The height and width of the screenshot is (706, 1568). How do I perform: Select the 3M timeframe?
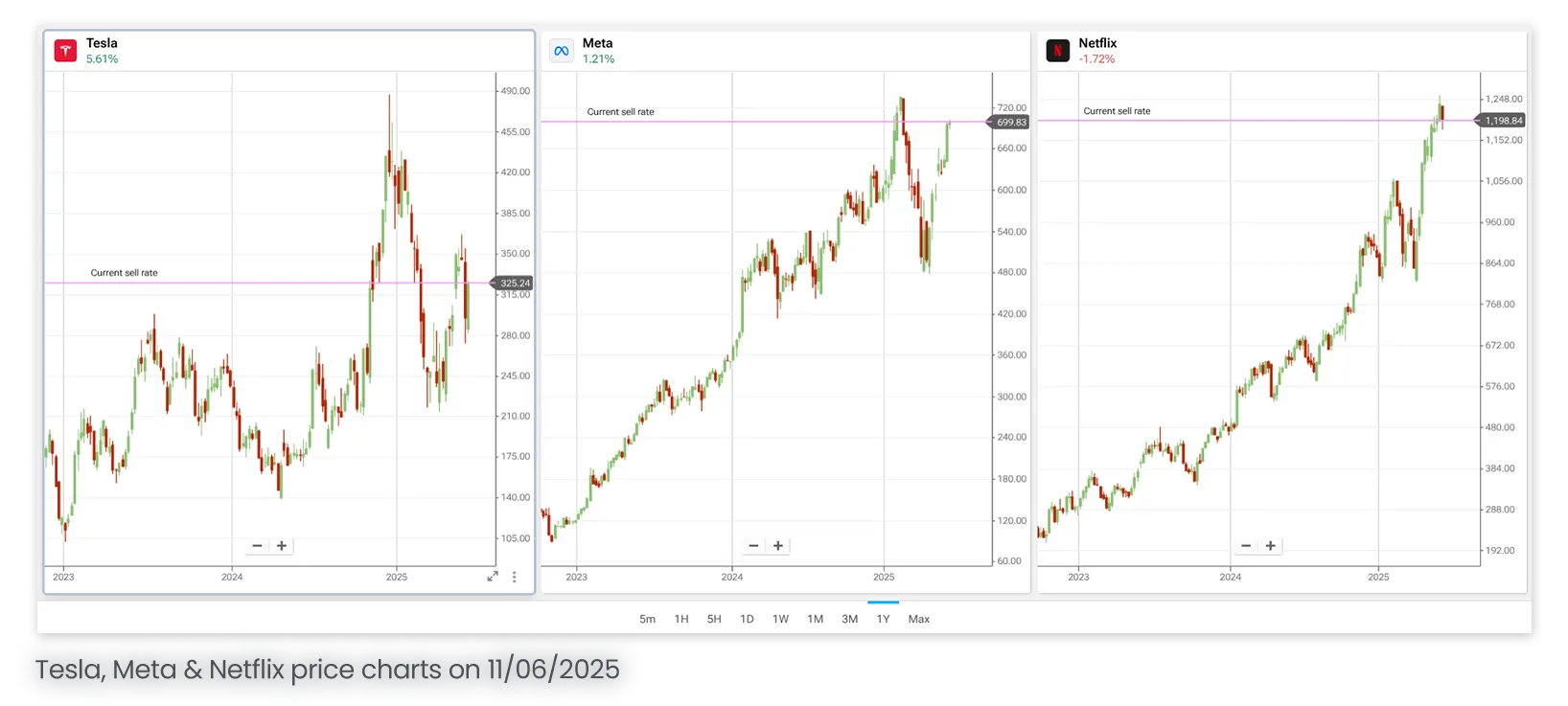pos(850,619)
